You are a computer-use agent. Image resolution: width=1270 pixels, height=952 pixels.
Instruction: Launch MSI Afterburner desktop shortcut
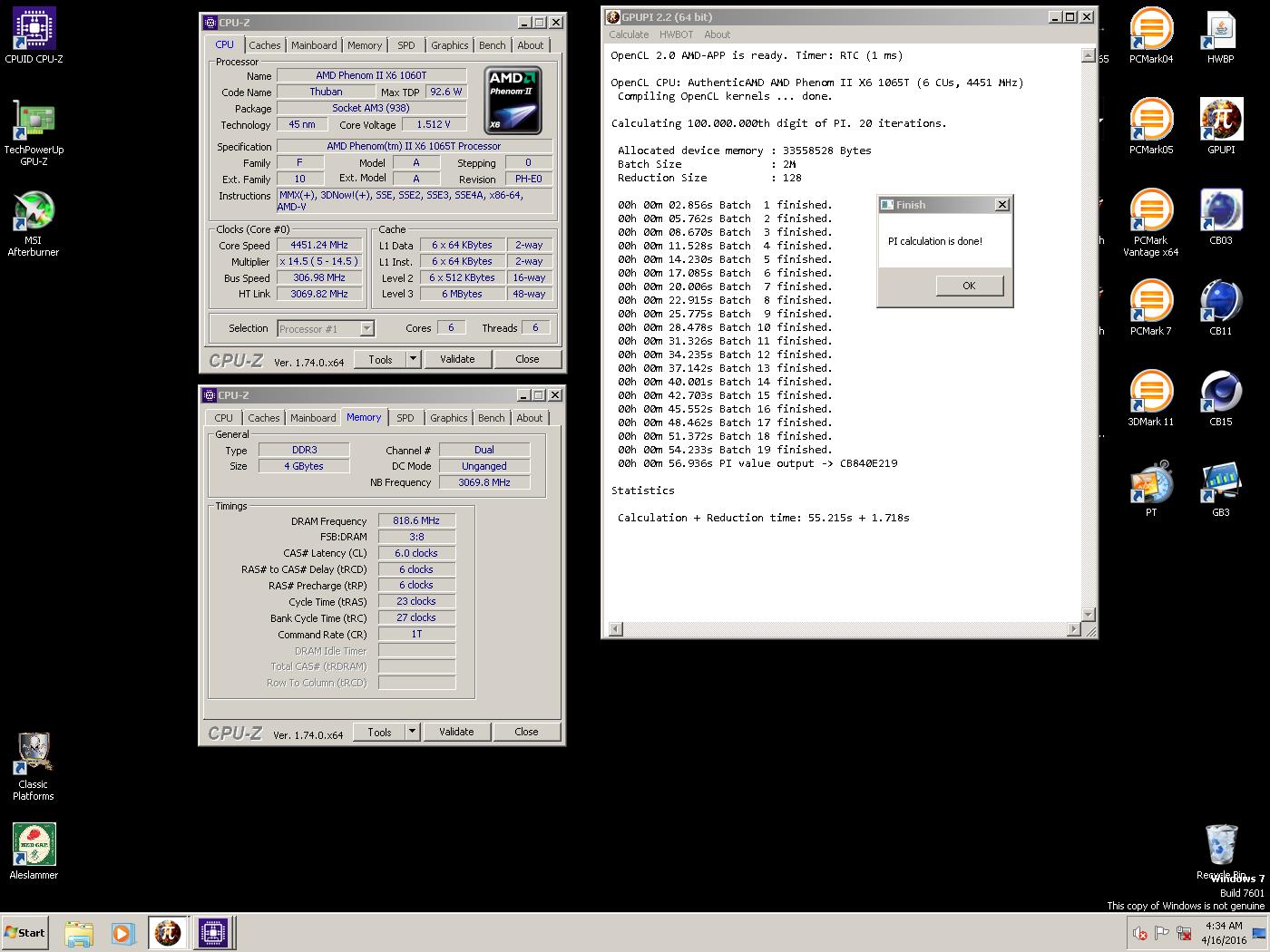pyautogui.click(x=34, y=223)
